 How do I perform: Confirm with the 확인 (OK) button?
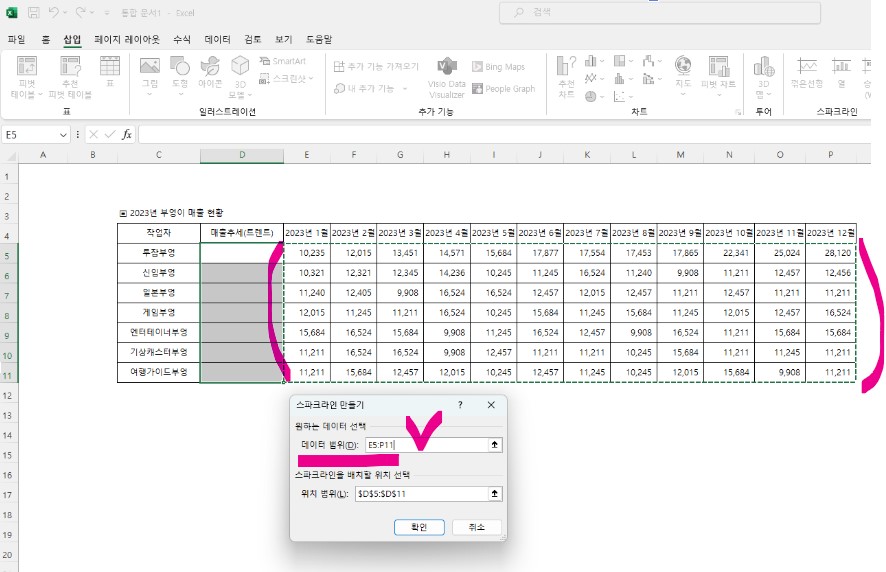pyautogui.click(x=419, y=527)
